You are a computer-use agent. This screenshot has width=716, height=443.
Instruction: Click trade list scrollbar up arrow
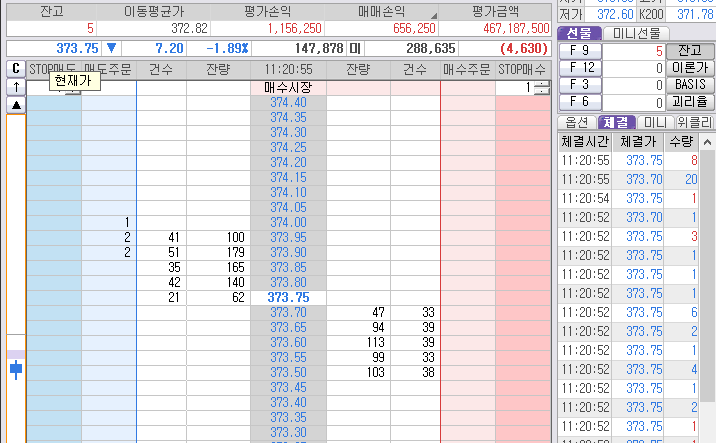707,142
